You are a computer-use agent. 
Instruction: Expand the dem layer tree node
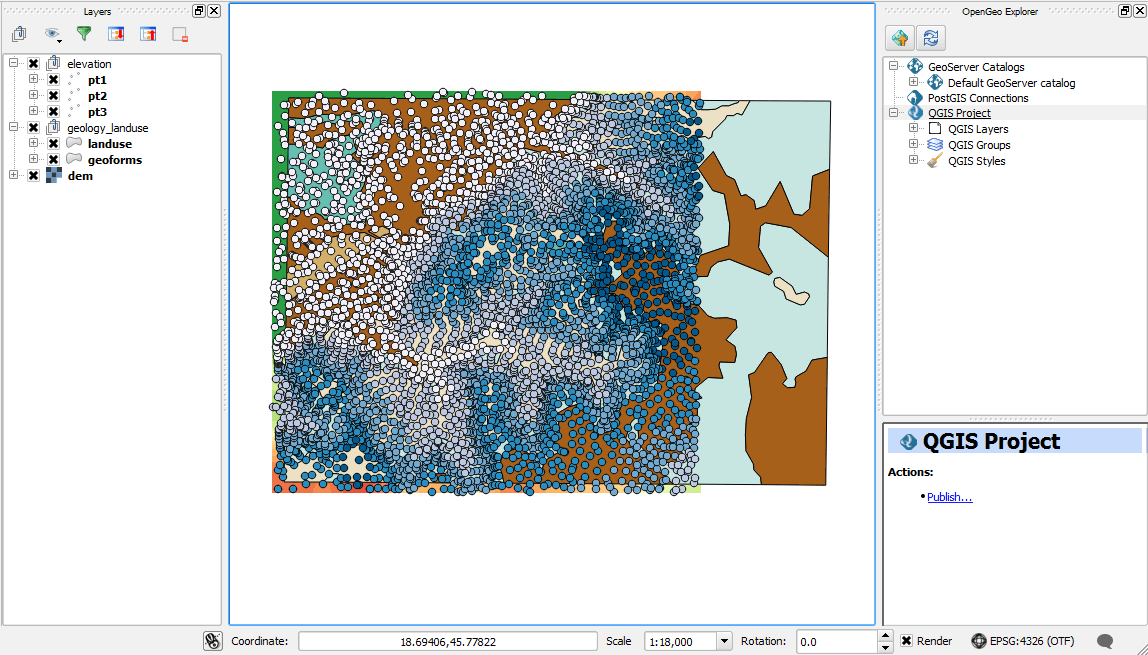[13, 176]
